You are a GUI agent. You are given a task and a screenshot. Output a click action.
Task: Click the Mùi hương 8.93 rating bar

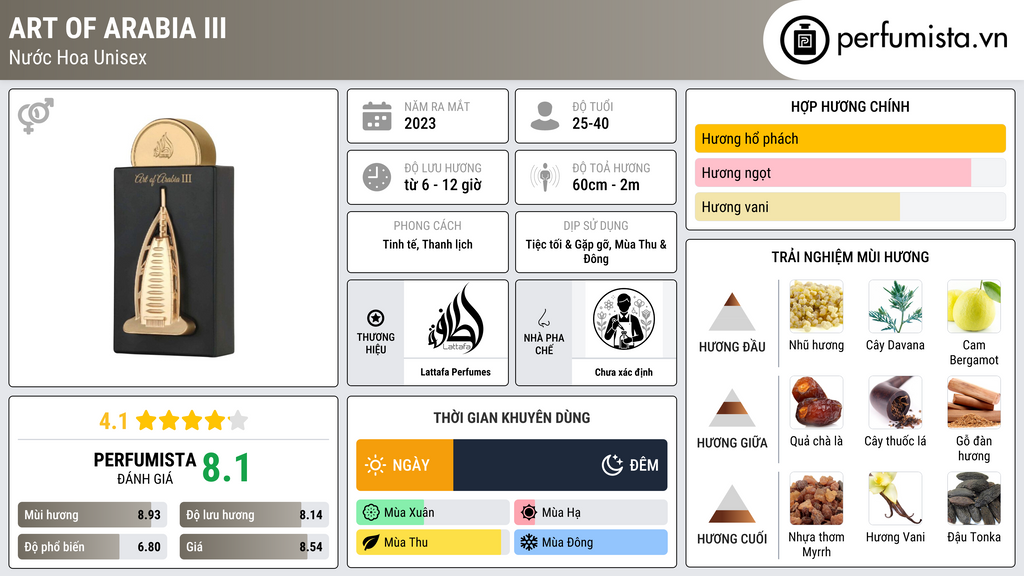[x=93, y=515]
